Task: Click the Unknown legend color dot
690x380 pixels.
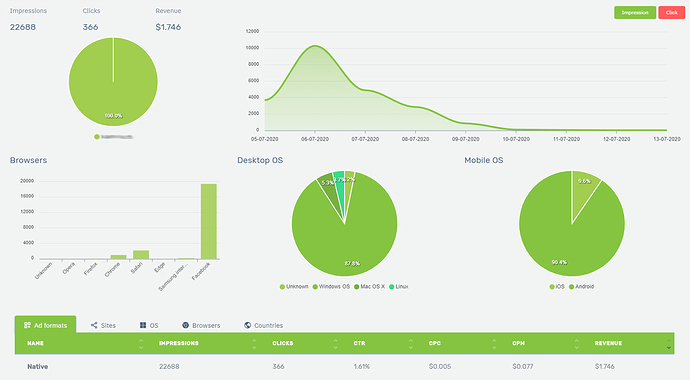Action: click(282, 287)
